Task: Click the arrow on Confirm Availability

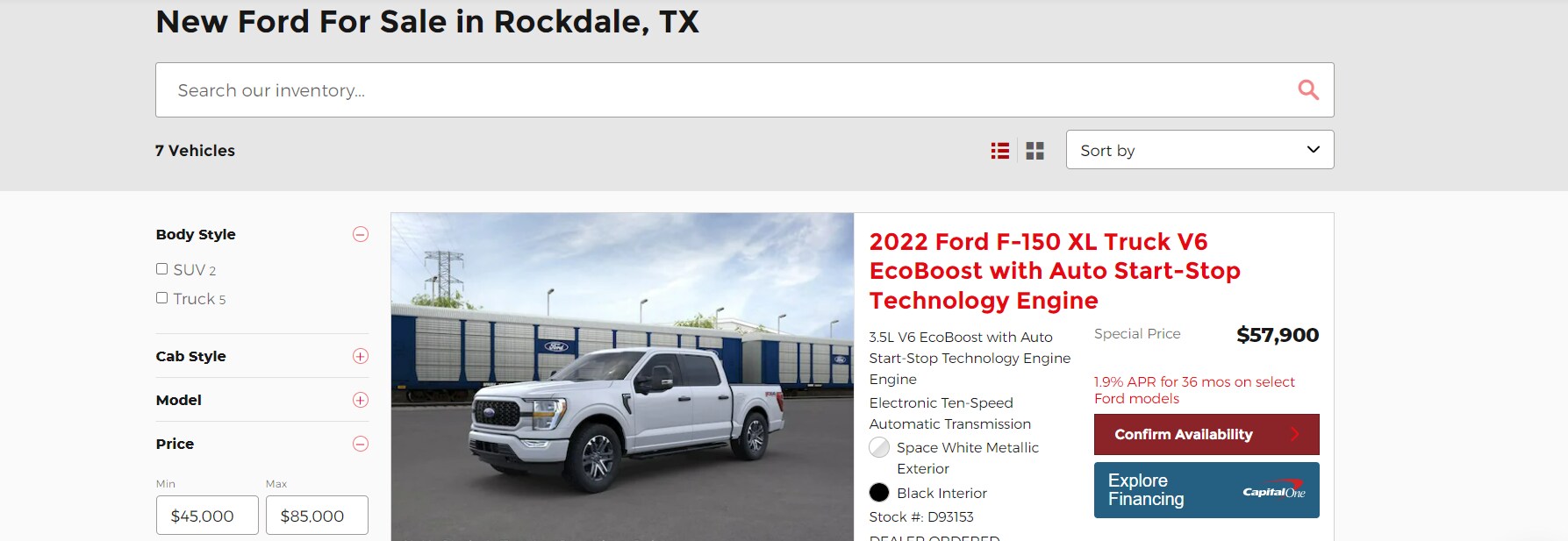Action: point(1295,434)
